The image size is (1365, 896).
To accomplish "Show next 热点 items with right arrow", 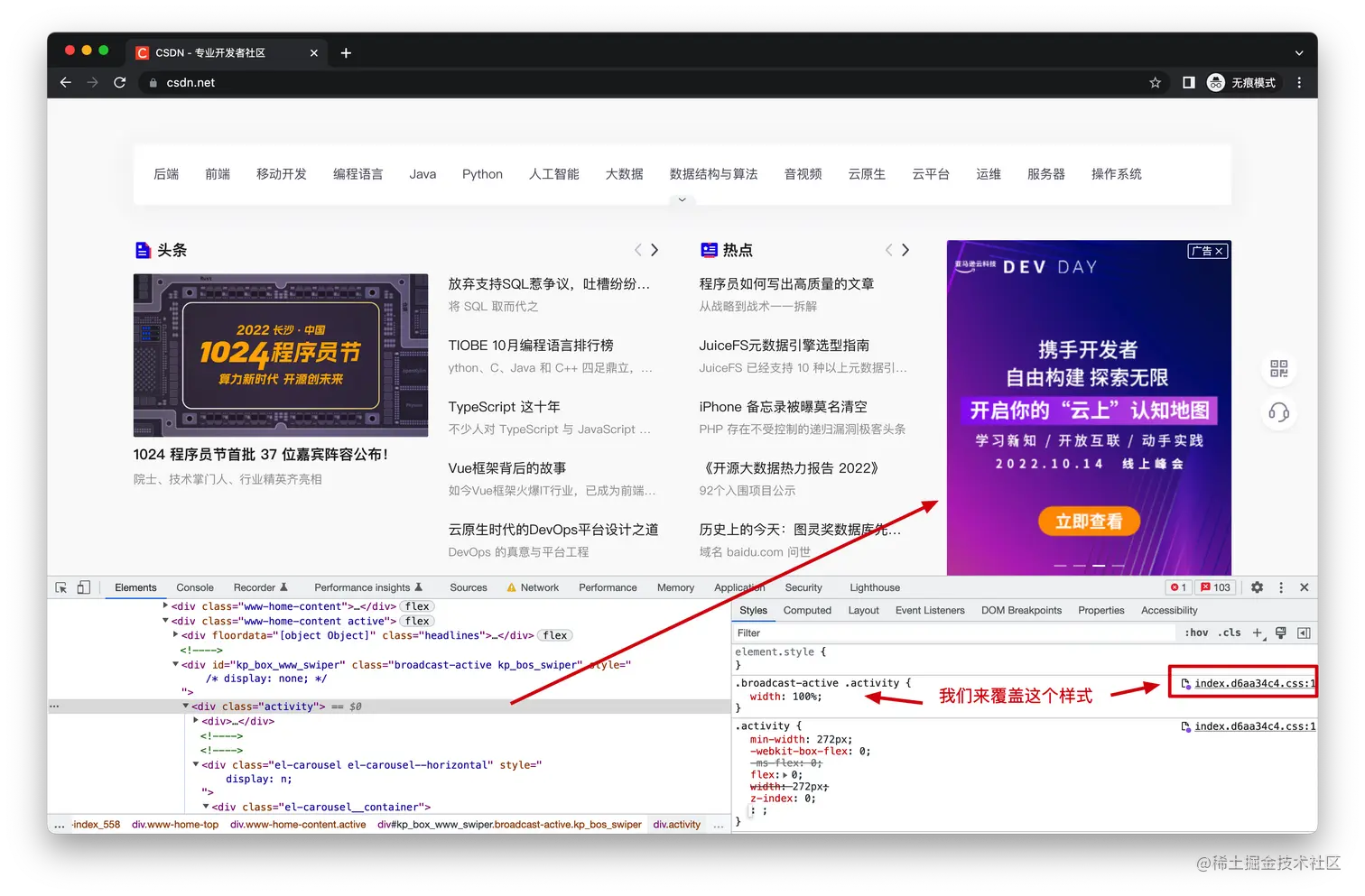I will click(x=905, y=250).
